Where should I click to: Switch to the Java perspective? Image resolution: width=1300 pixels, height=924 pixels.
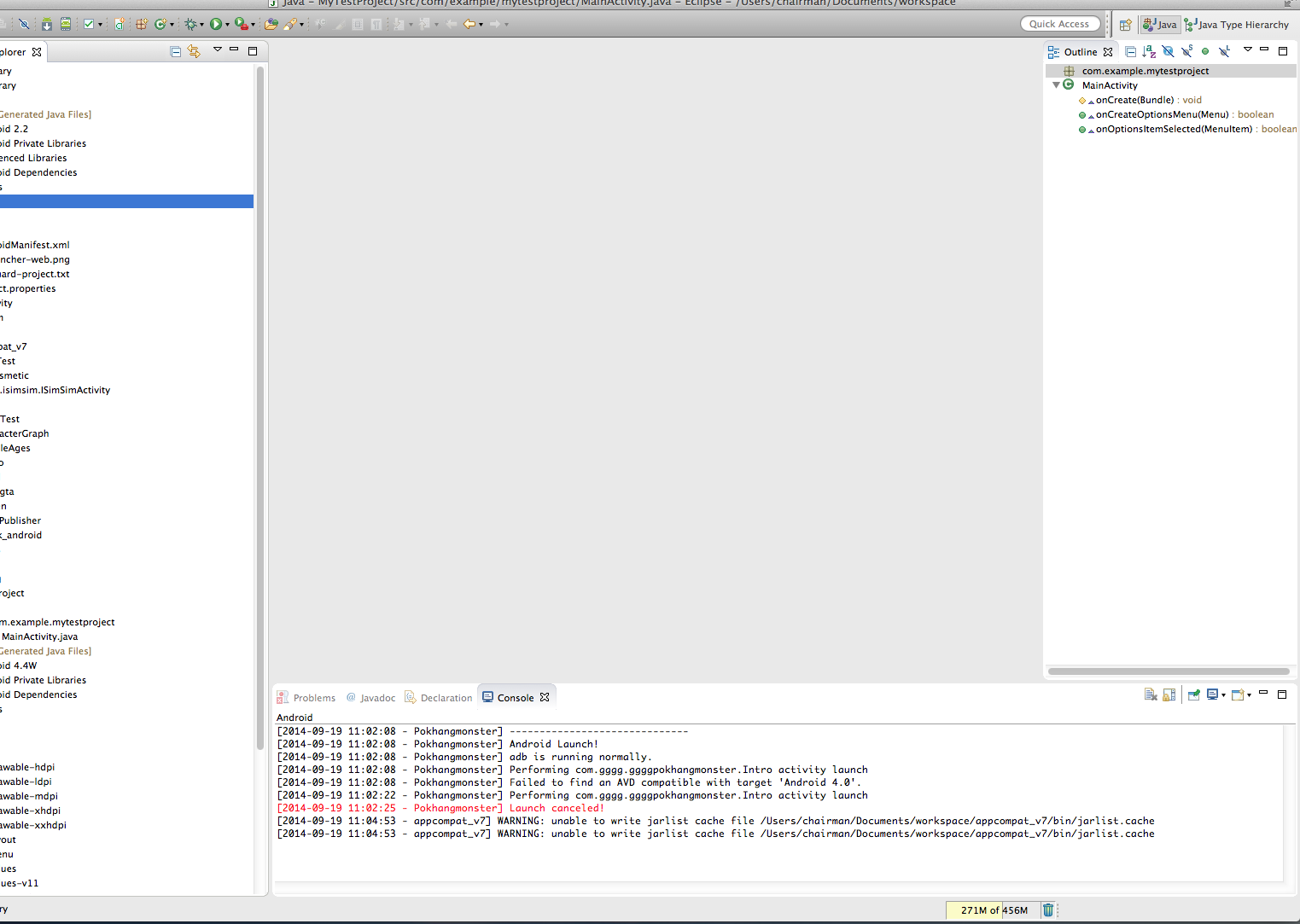tap(1160, 25)
